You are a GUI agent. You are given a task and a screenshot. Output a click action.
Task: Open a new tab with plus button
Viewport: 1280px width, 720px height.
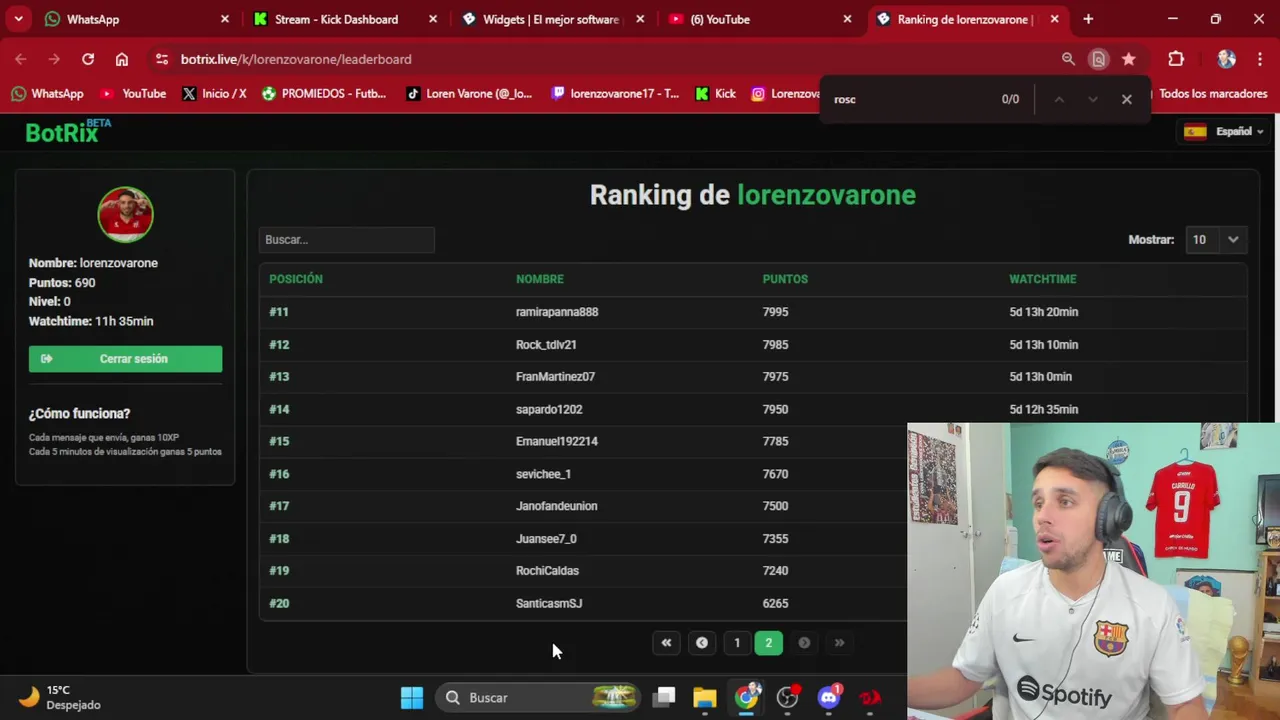(x=1088, y=19)
